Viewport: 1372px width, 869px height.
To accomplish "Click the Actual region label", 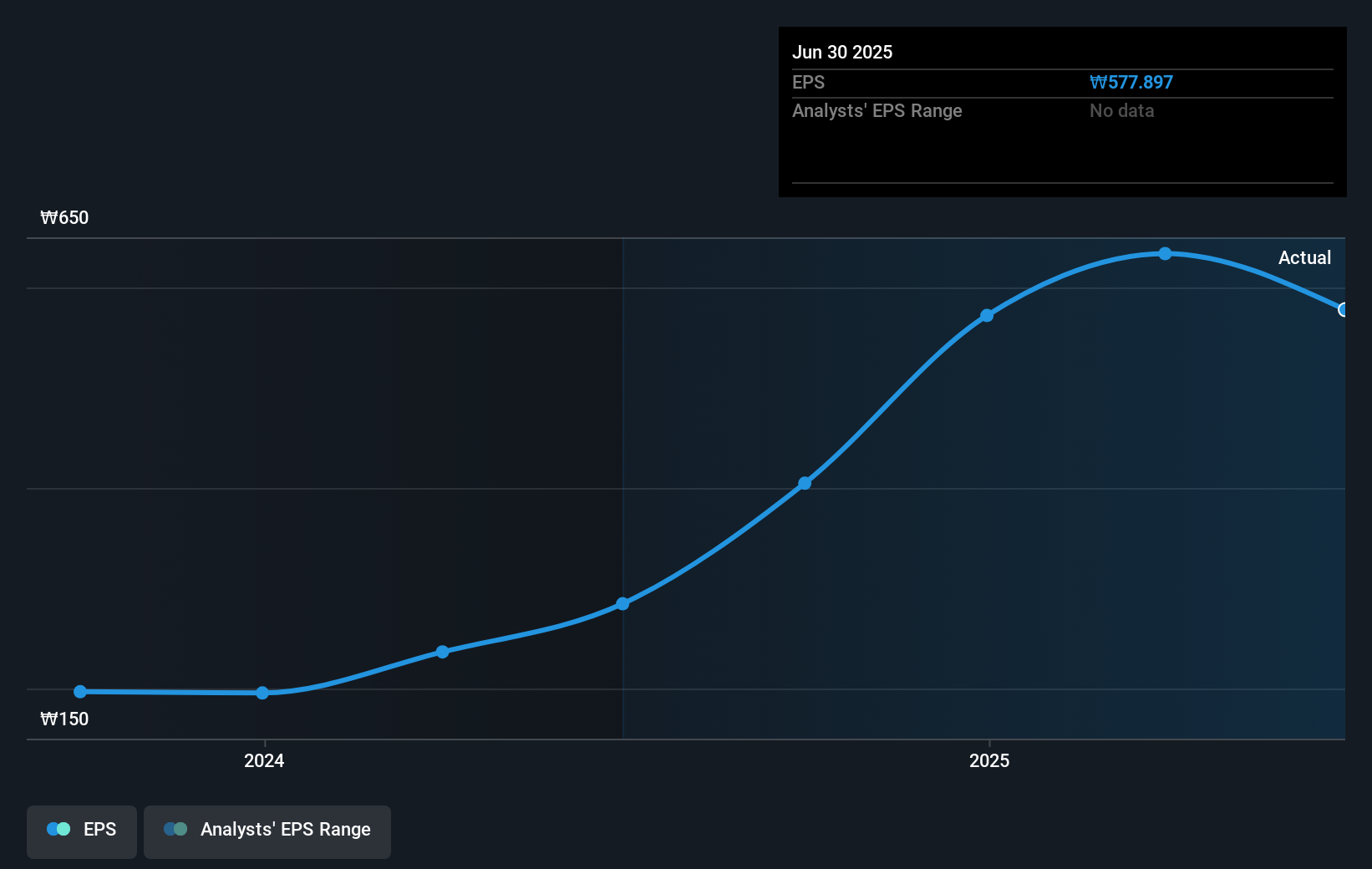I will point(1304,257).
